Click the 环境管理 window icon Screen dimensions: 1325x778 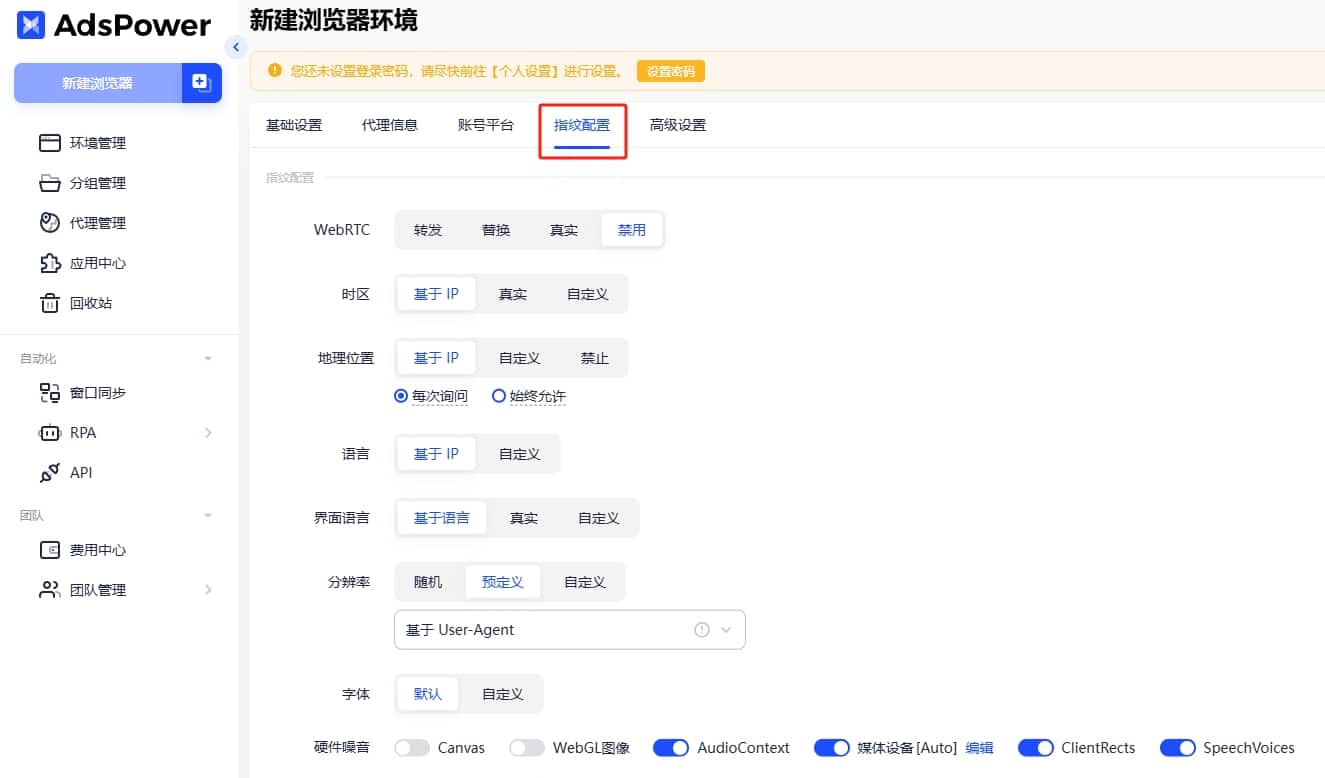[x=49, y=143]
